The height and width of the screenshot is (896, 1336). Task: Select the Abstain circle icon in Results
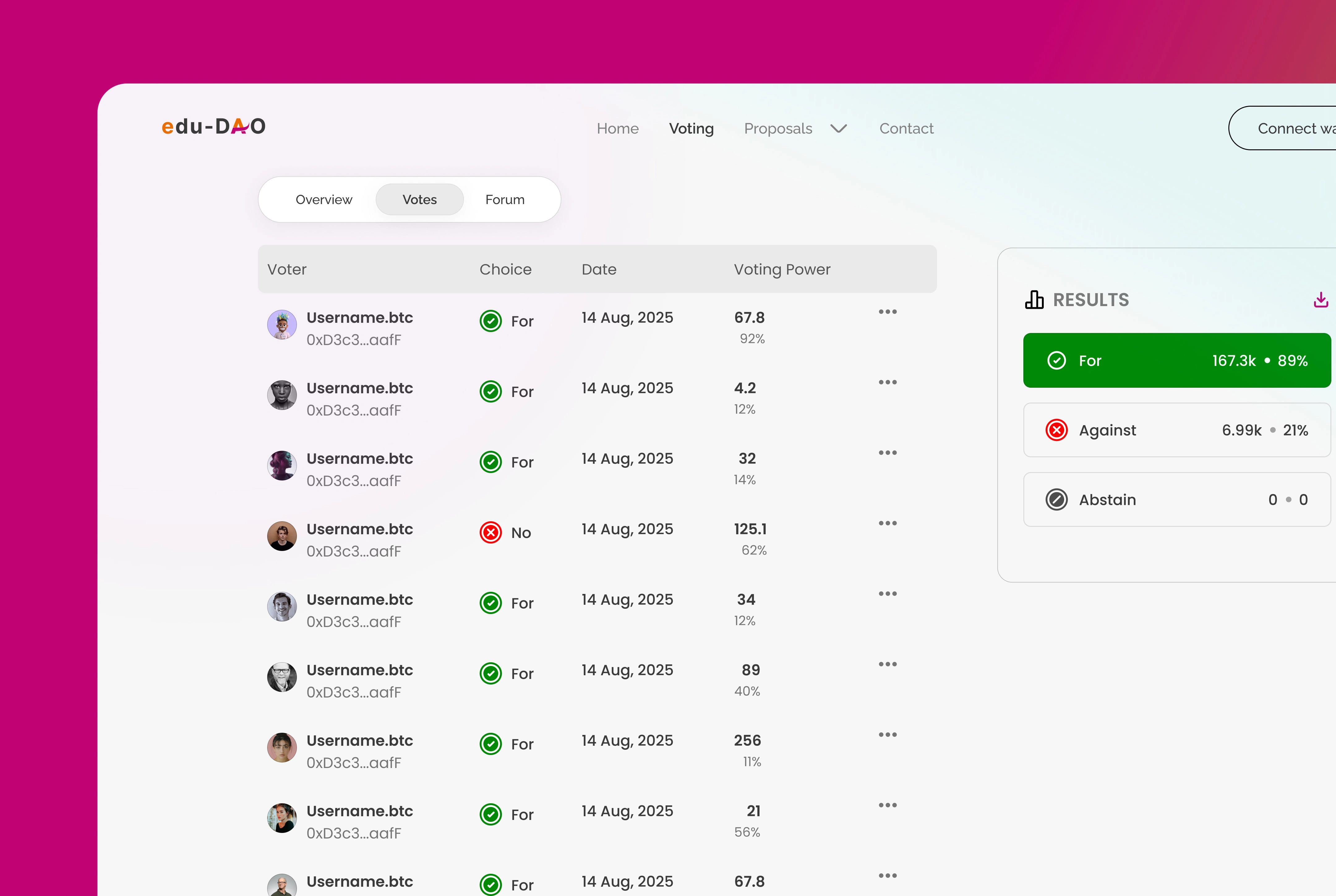(1056, 499)
